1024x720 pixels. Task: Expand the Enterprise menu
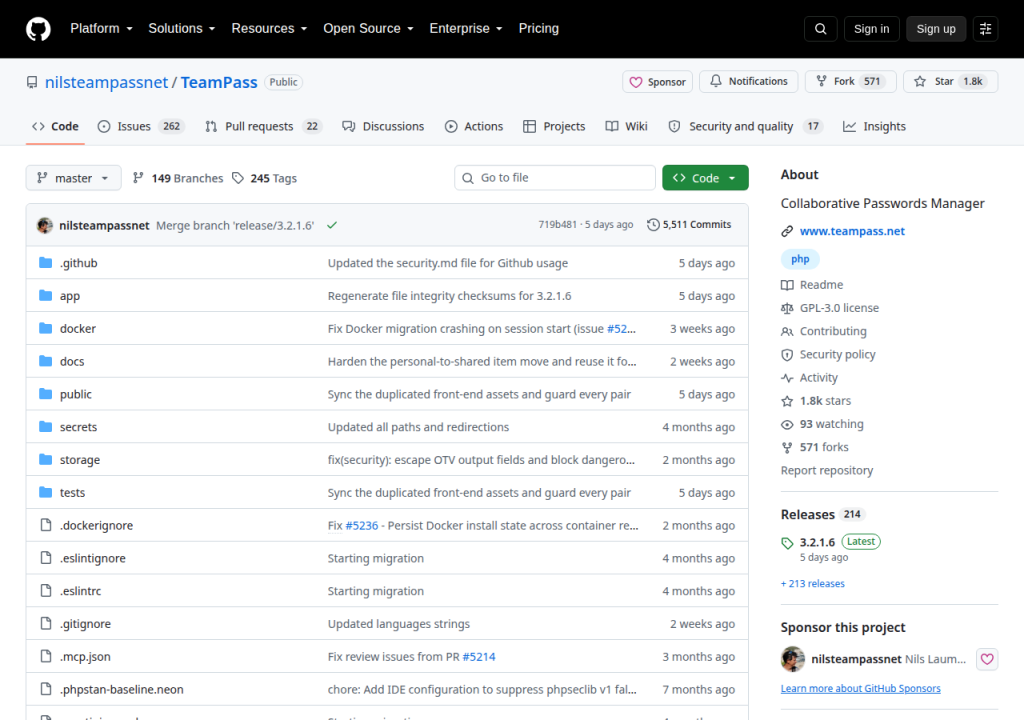466,29
